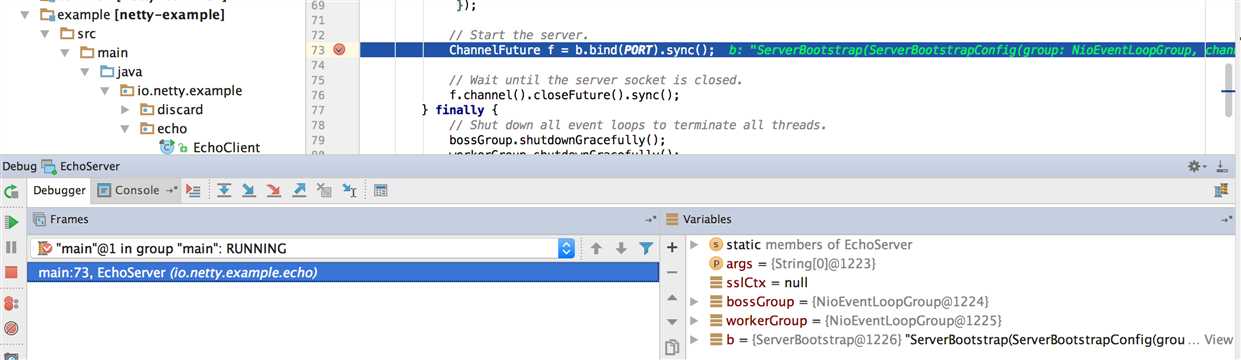
Task: Remove watch with the minus icon
Action: pos(672,272)
